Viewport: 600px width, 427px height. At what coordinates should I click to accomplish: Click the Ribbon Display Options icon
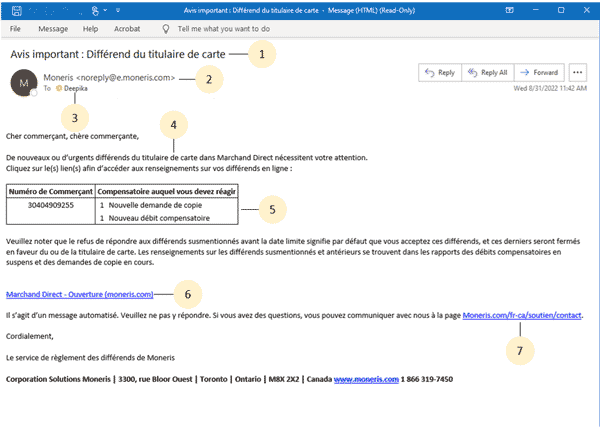click(x=510, y=10)
